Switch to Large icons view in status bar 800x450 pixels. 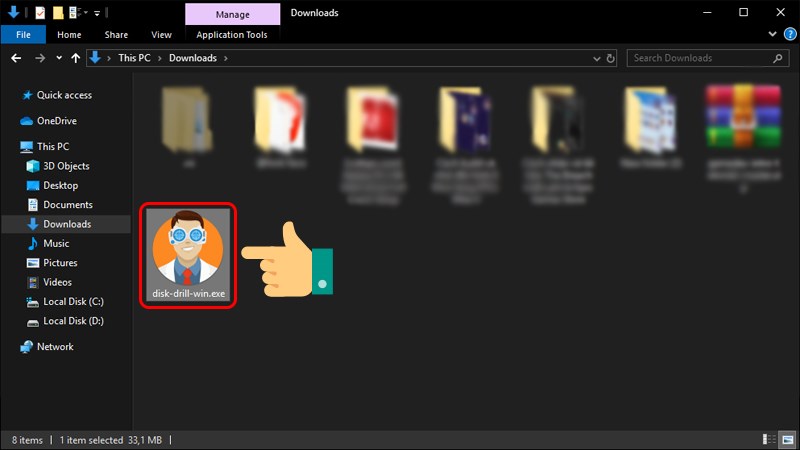[x=785, y=440]
